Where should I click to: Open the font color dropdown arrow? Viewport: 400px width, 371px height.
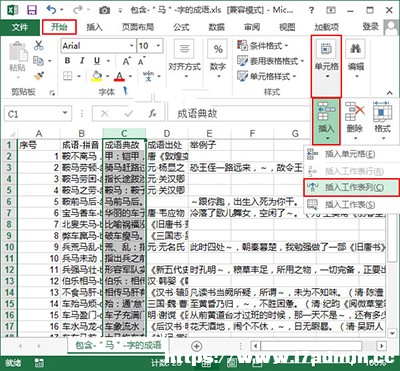(130, 76)
